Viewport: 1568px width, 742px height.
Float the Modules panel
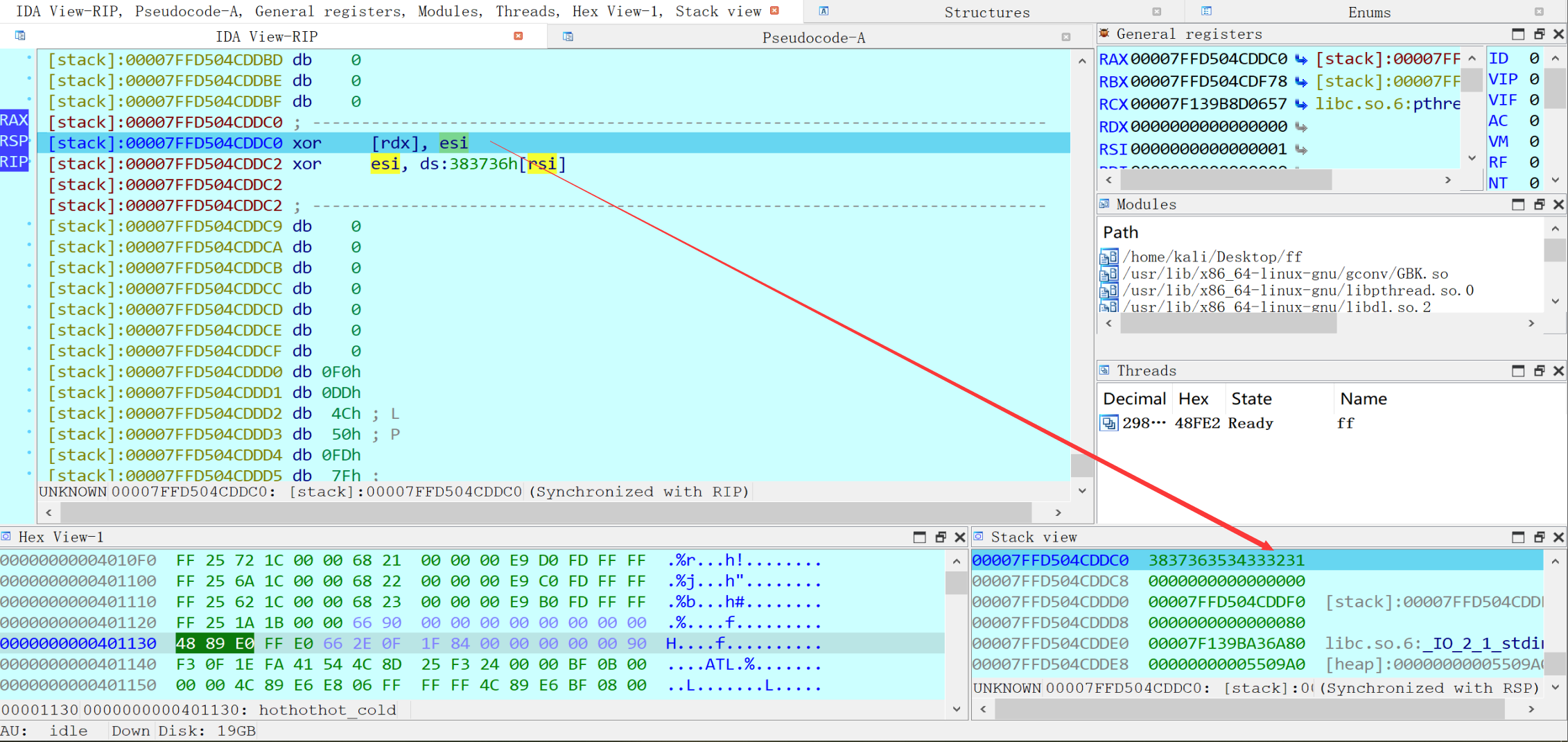[x=1539, y=205]
